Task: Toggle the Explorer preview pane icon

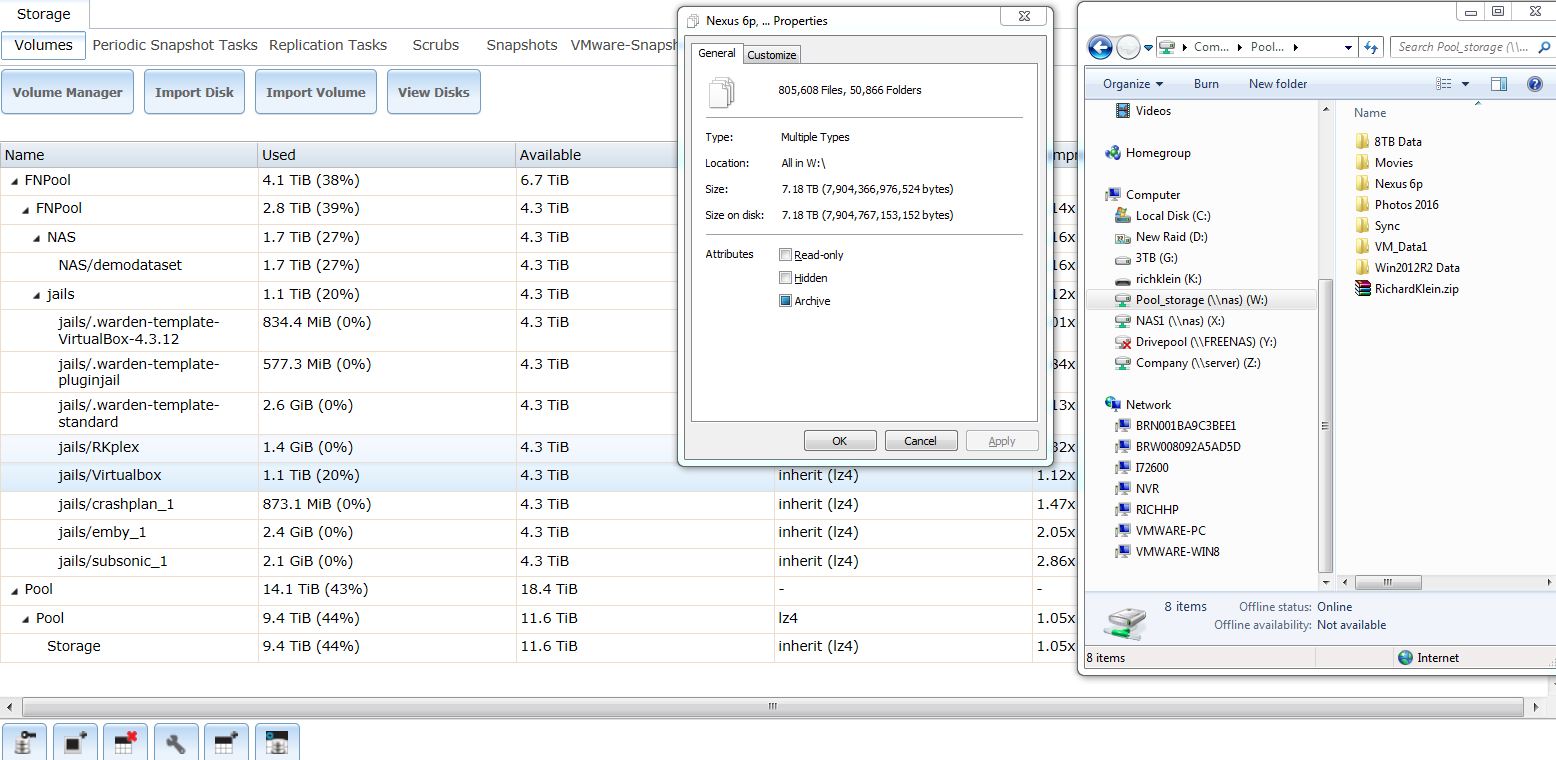Action: [x=1499, y=84]
